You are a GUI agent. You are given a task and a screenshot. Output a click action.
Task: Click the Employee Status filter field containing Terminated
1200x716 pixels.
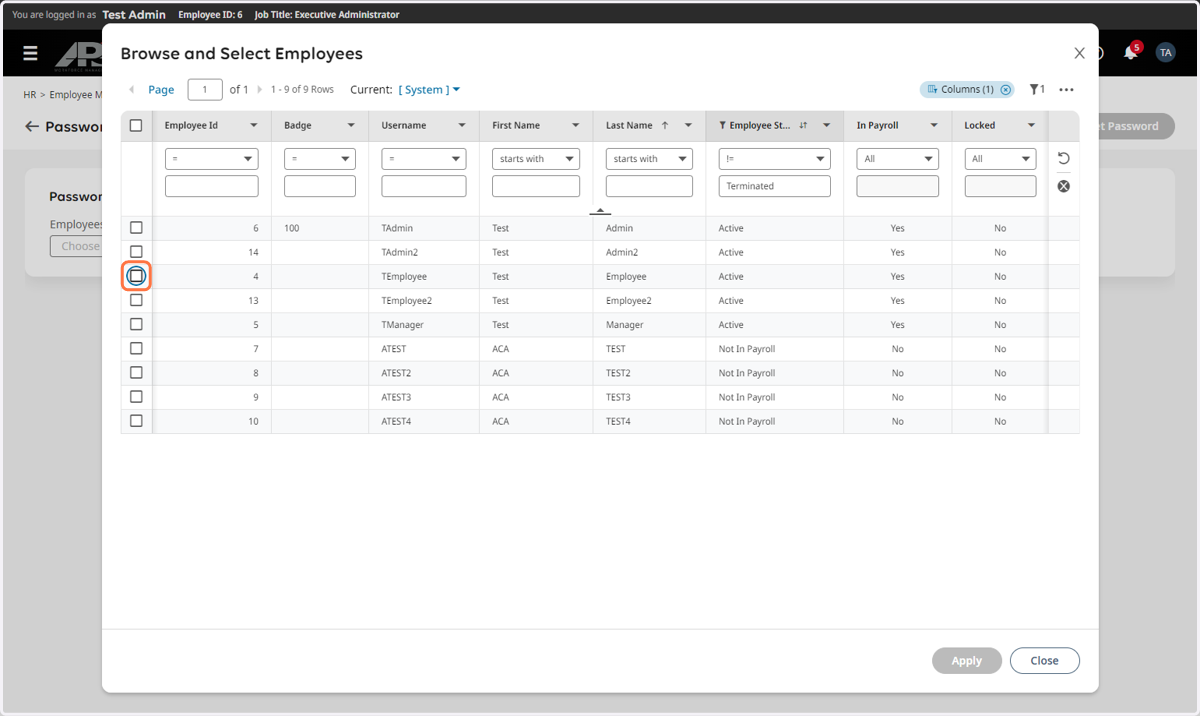click(774, 186)
